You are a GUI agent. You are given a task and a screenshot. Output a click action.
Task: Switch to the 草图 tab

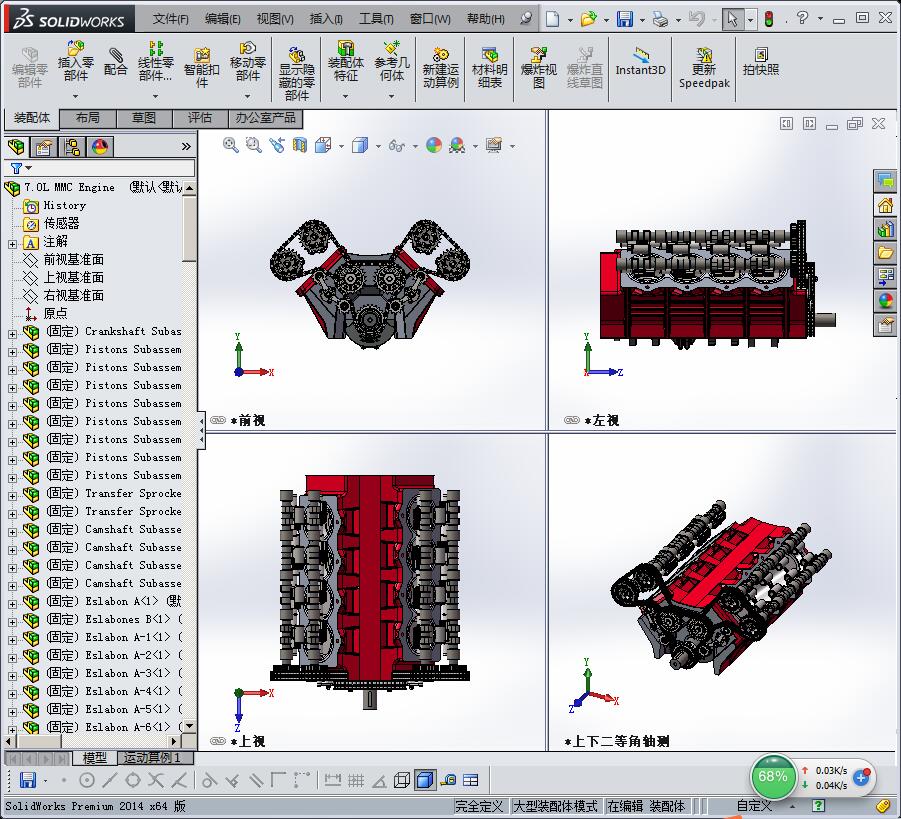[144, 118]
